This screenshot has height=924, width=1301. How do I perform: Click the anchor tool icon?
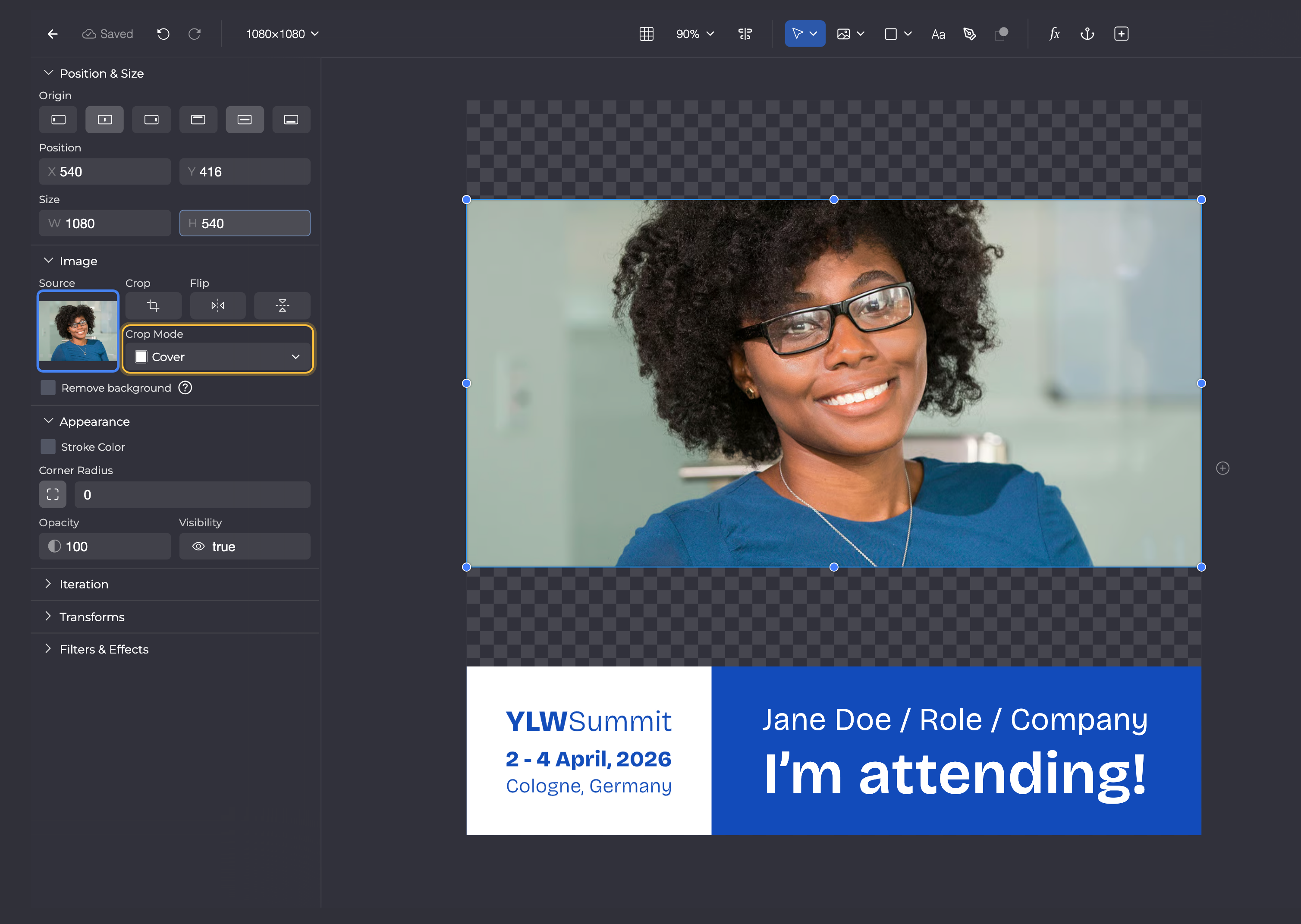(x=1087, y=34)
